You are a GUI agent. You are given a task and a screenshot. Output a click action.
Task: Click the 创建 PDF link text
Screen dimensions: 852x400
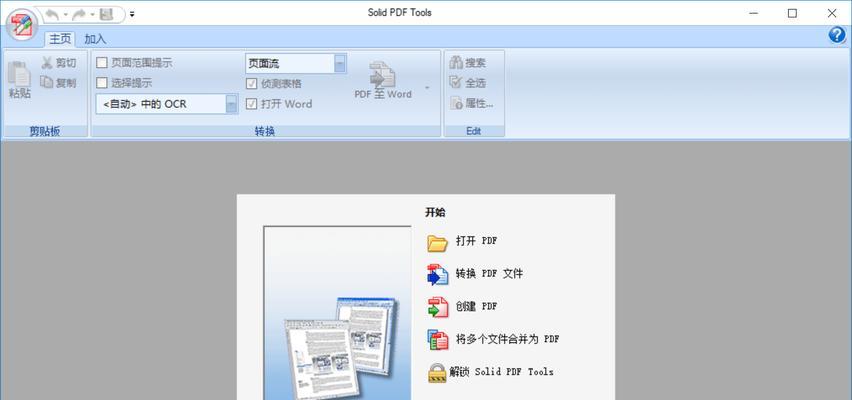476,306
